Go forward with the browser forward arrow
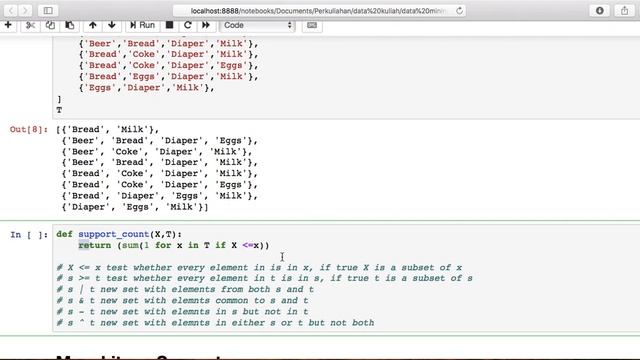 tap(25, 11)
